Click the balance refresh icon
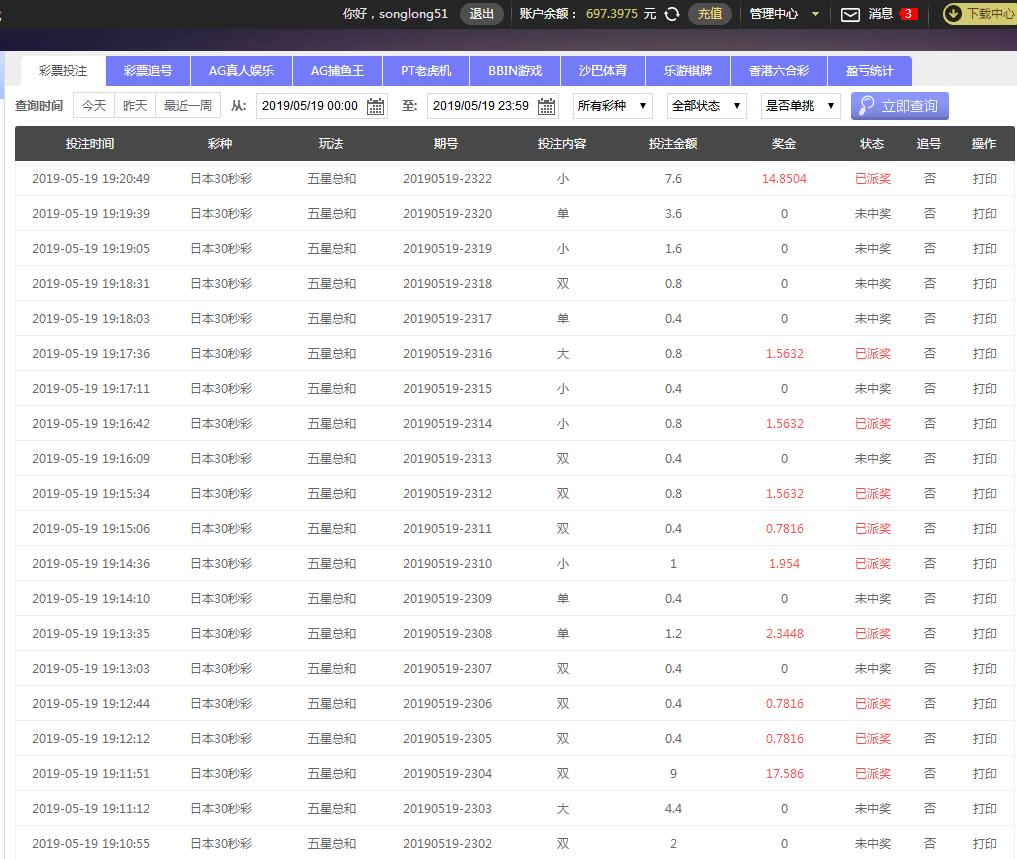Viewport: 1017px width, 859px height. pos(672,14)
